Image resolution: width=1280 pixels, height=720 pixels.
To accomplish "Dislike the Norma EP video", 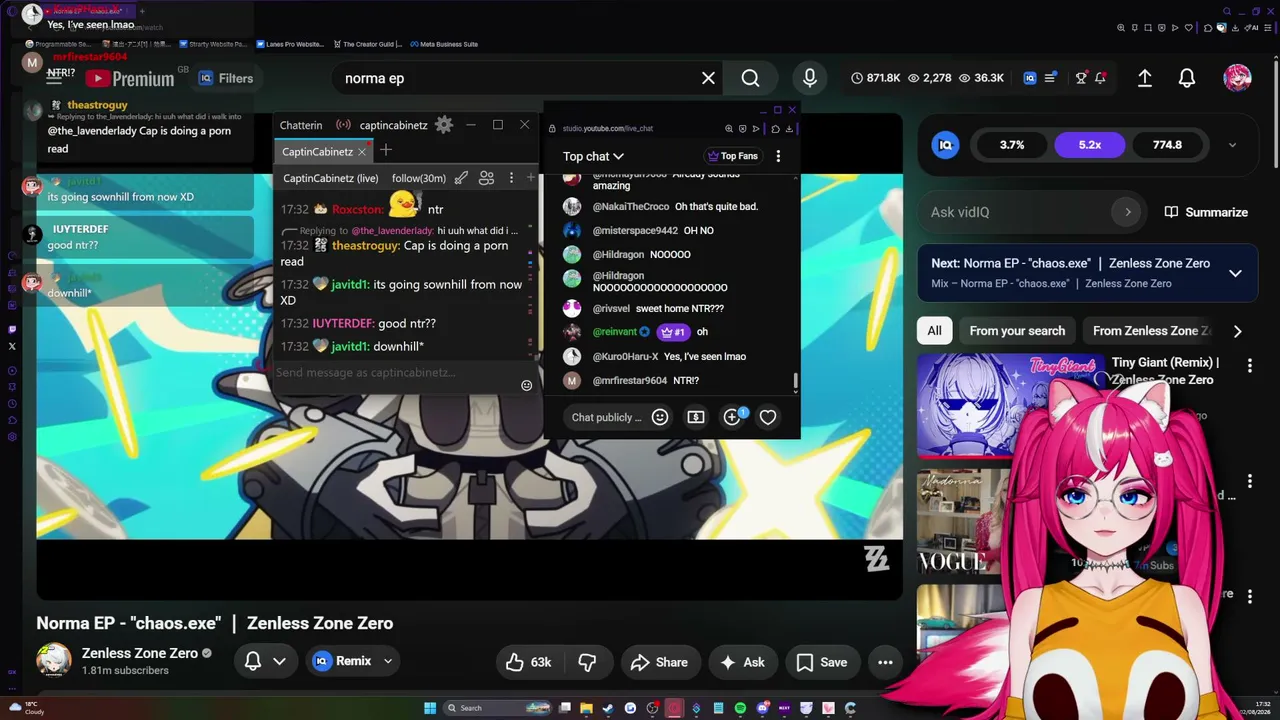I will [587, 662].
